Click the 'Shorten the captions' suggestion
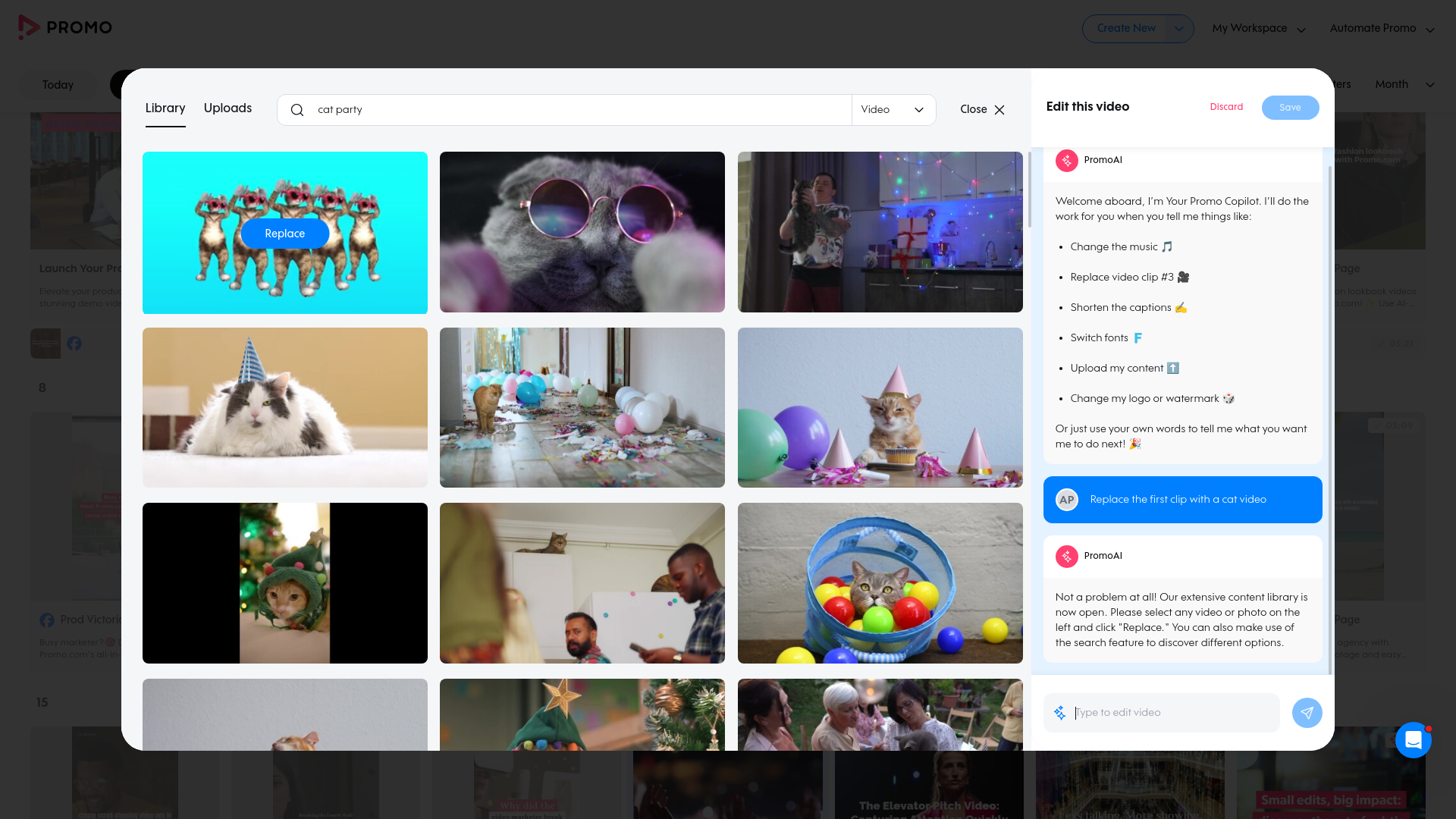This screenshot has height=819, width=1456. 1128,308
